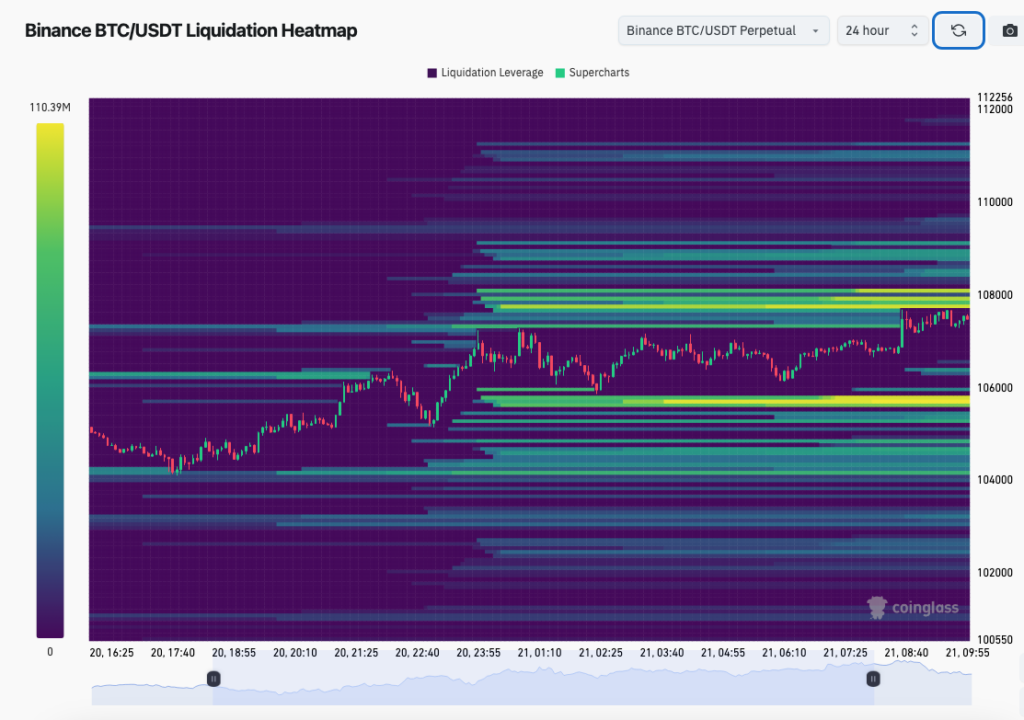The height and width of the screenshot is (720, 1024).
Task: Click the right pause-style timeline handle
Action: 872,679
